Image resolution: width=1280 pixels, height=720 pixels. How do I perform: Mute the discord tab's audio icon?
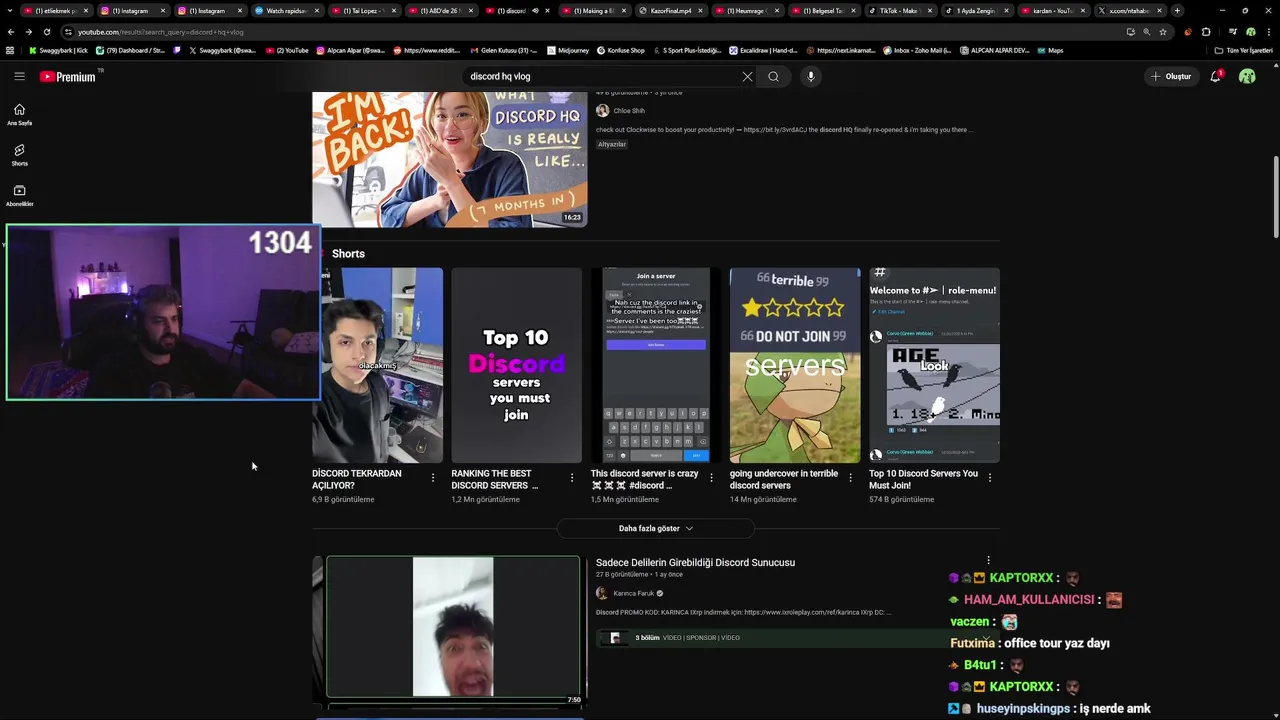tap(535, 11)
